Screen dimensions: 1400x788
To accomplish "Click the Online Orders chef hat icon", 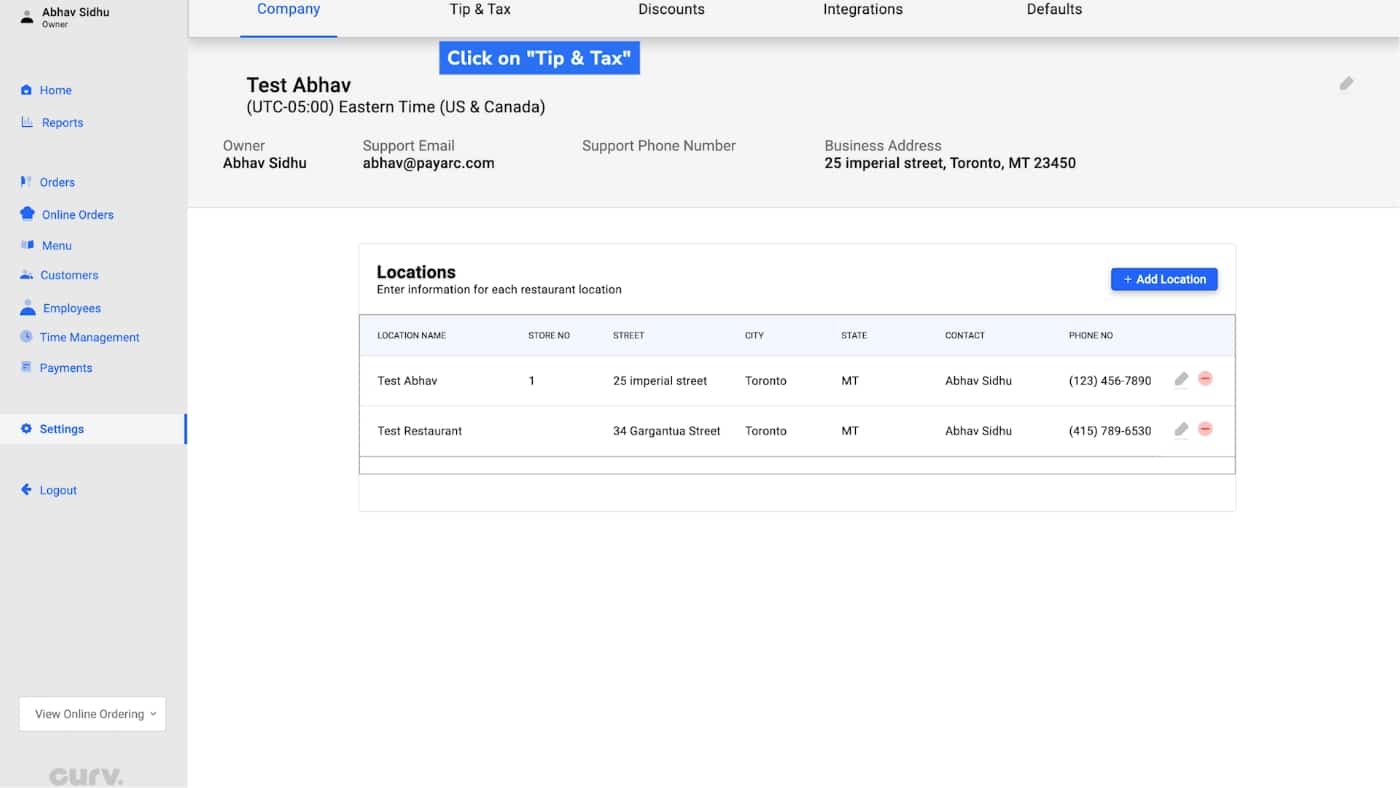I will click(27, 214).
